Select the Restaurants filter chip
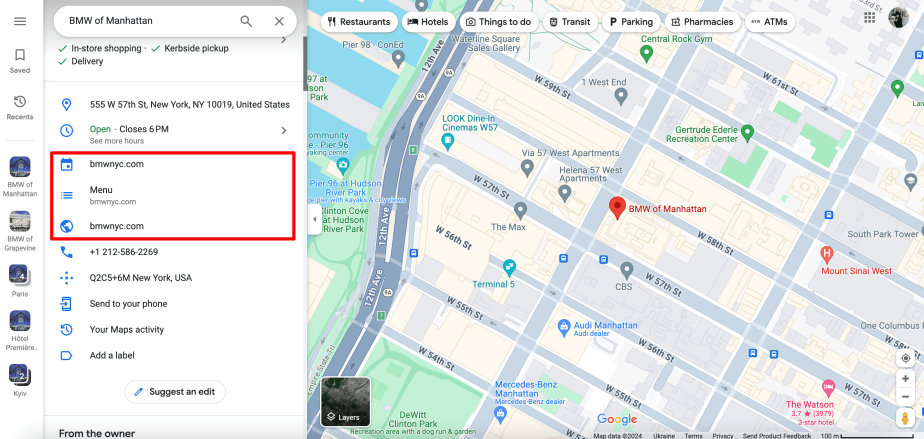This screenshot has height=439, width=924. pyautogui.click(x=358, y=21)
